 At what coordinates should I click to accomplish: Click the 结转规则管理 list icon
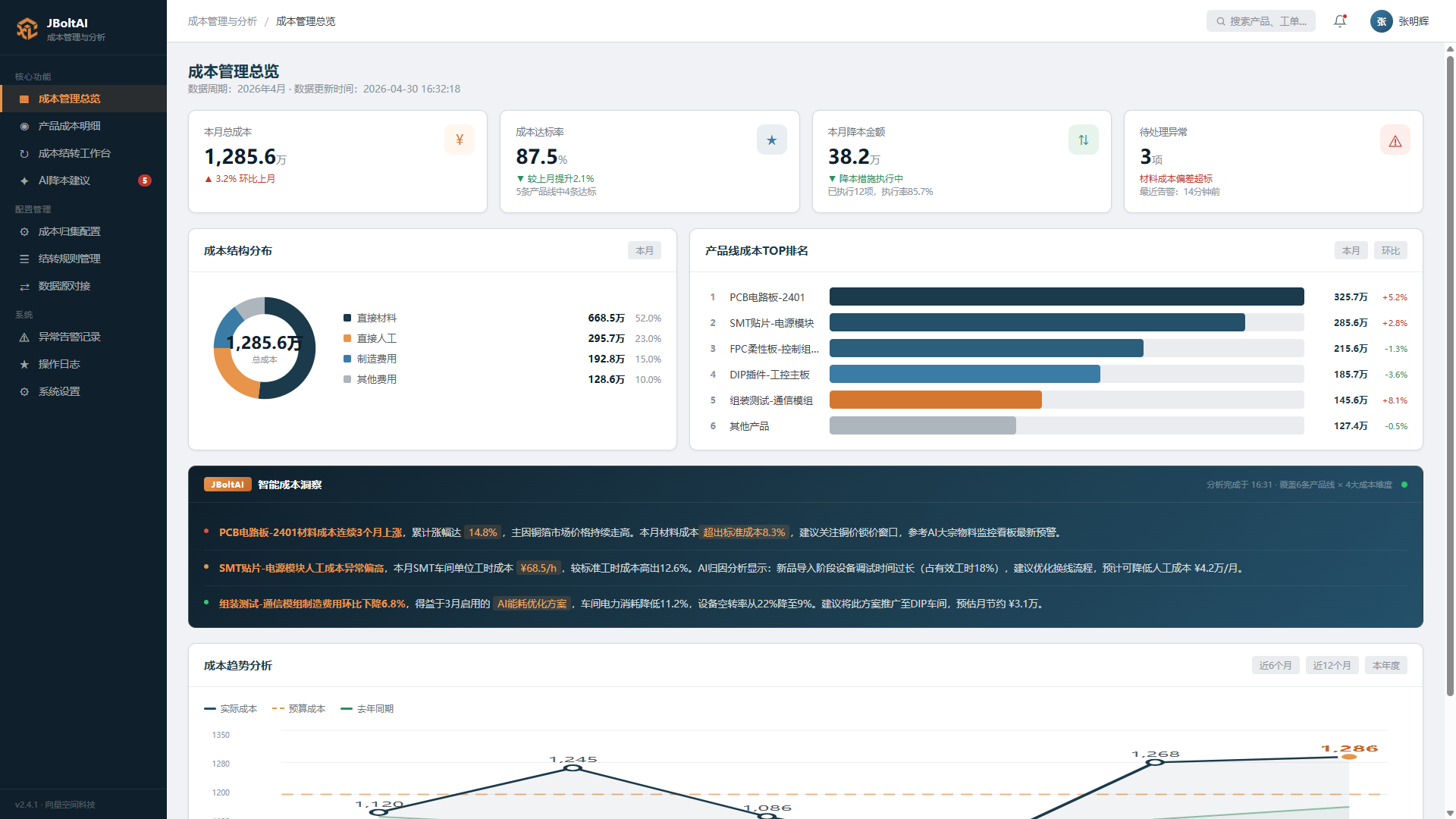24,259
